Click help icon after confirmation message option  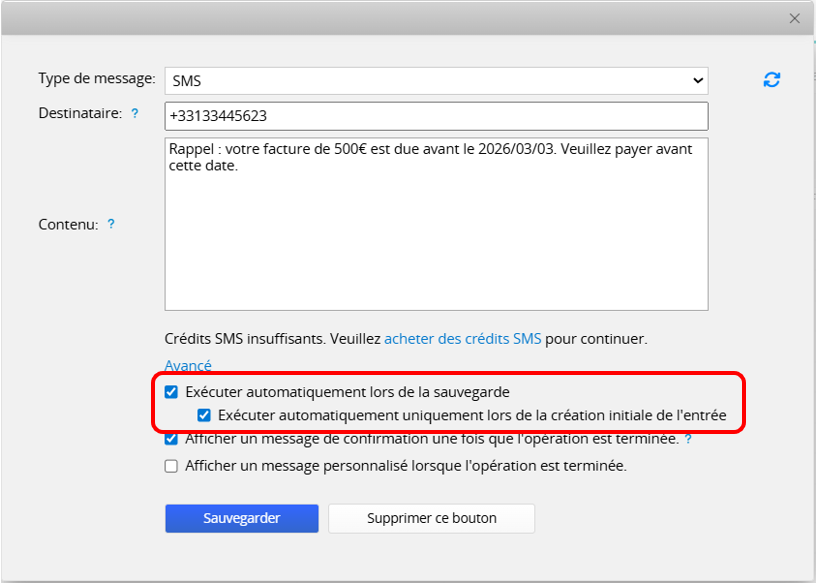click(x=688, y=439)
